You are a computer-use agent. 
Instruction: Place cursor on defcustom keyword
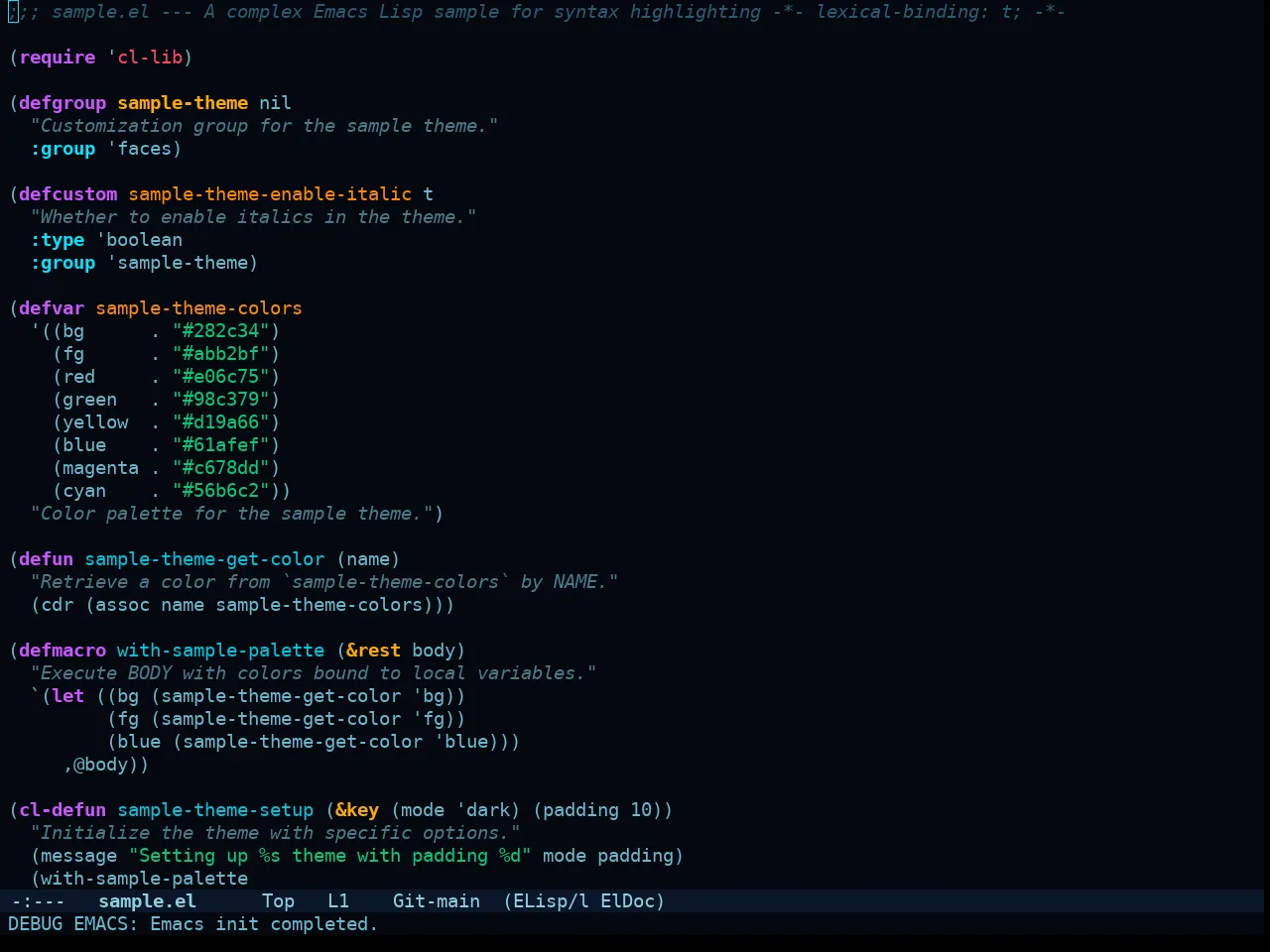click(x=68, y=193)
